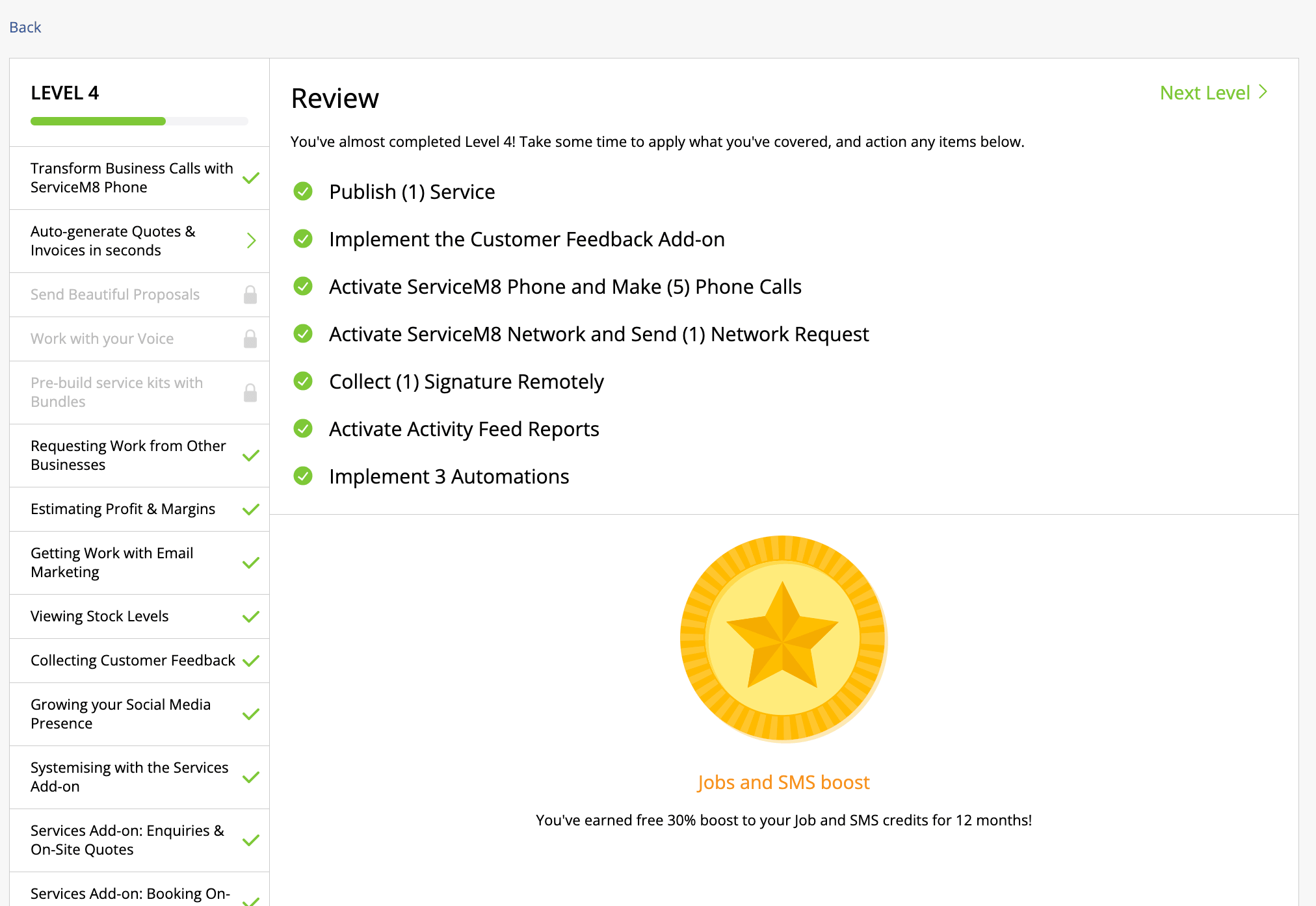Click lock icon beside Work with your Voice

250,339
